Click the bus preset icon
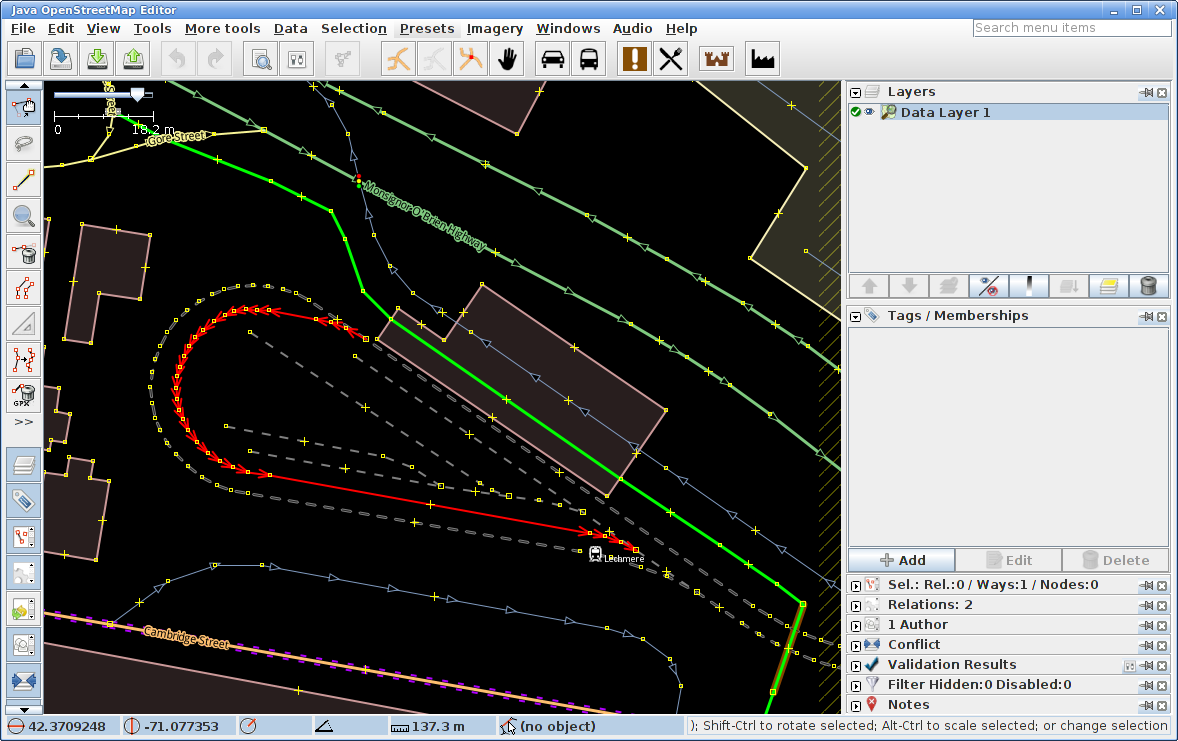1178x741 pixels. click(x=589, y=60)
